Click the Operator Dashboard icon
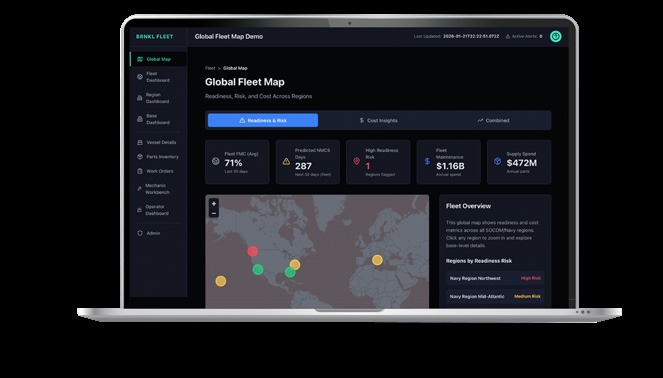 point(140,210)
